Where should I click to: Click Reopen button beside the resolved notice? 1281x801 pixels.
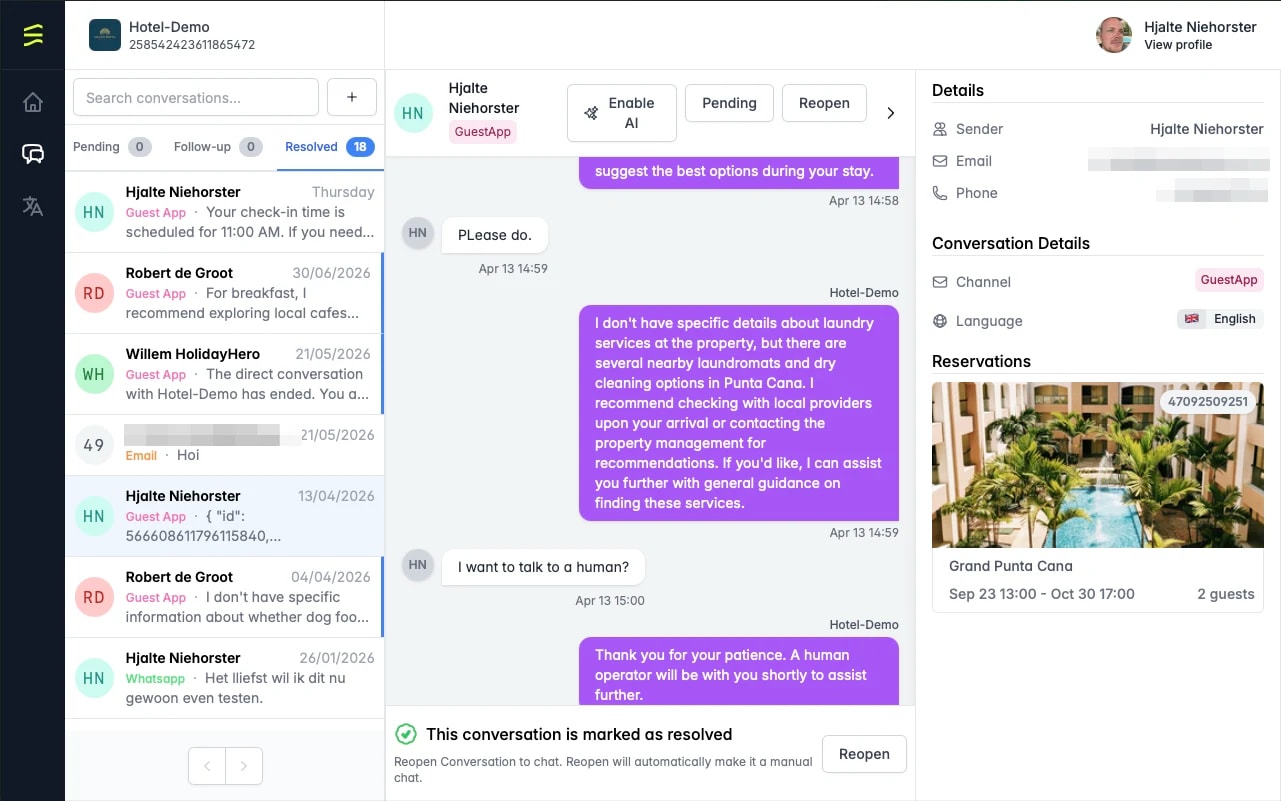point(864,754)
